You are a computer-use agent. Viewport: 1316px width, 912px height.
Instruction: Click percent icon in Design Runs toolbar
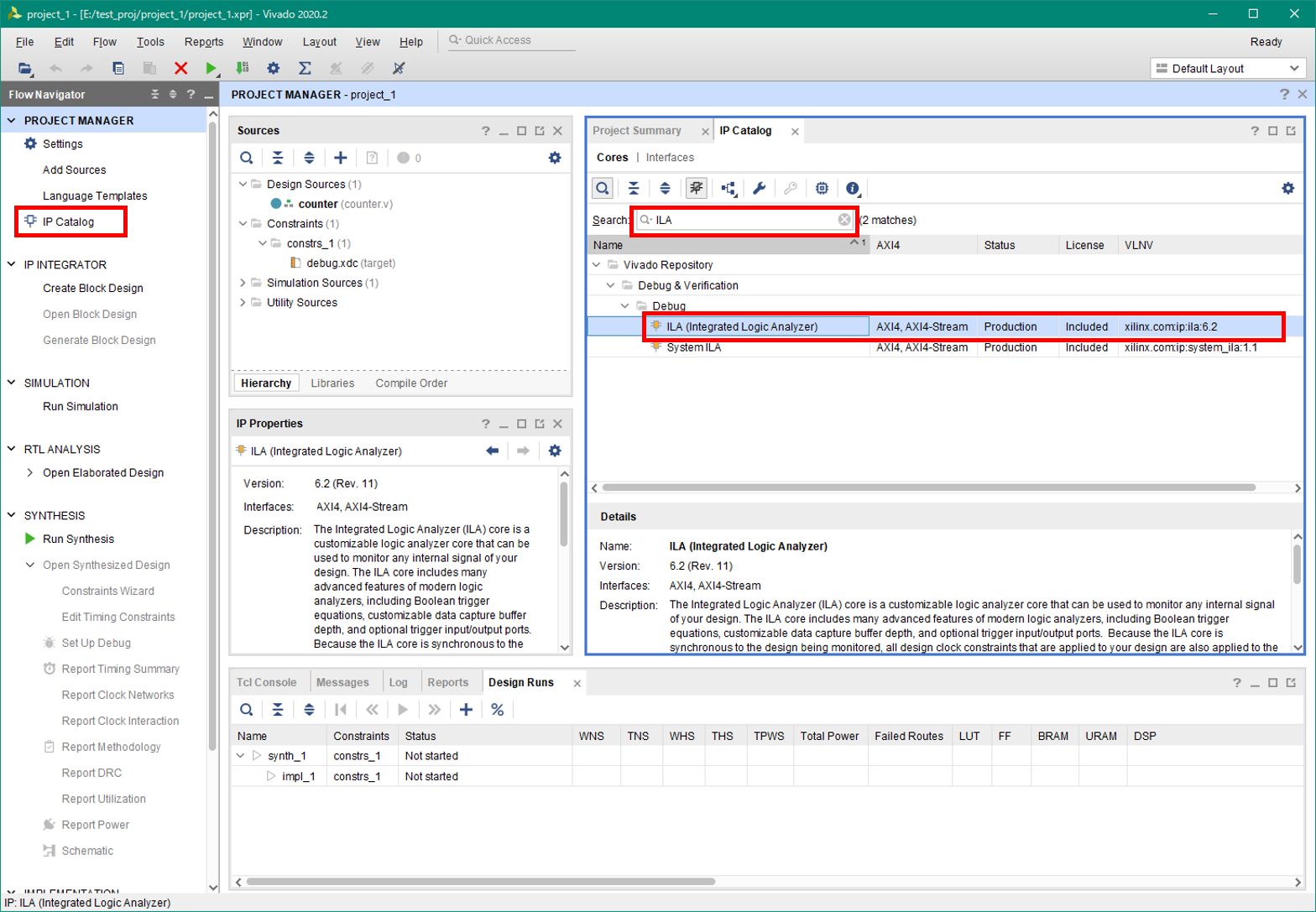498,710
